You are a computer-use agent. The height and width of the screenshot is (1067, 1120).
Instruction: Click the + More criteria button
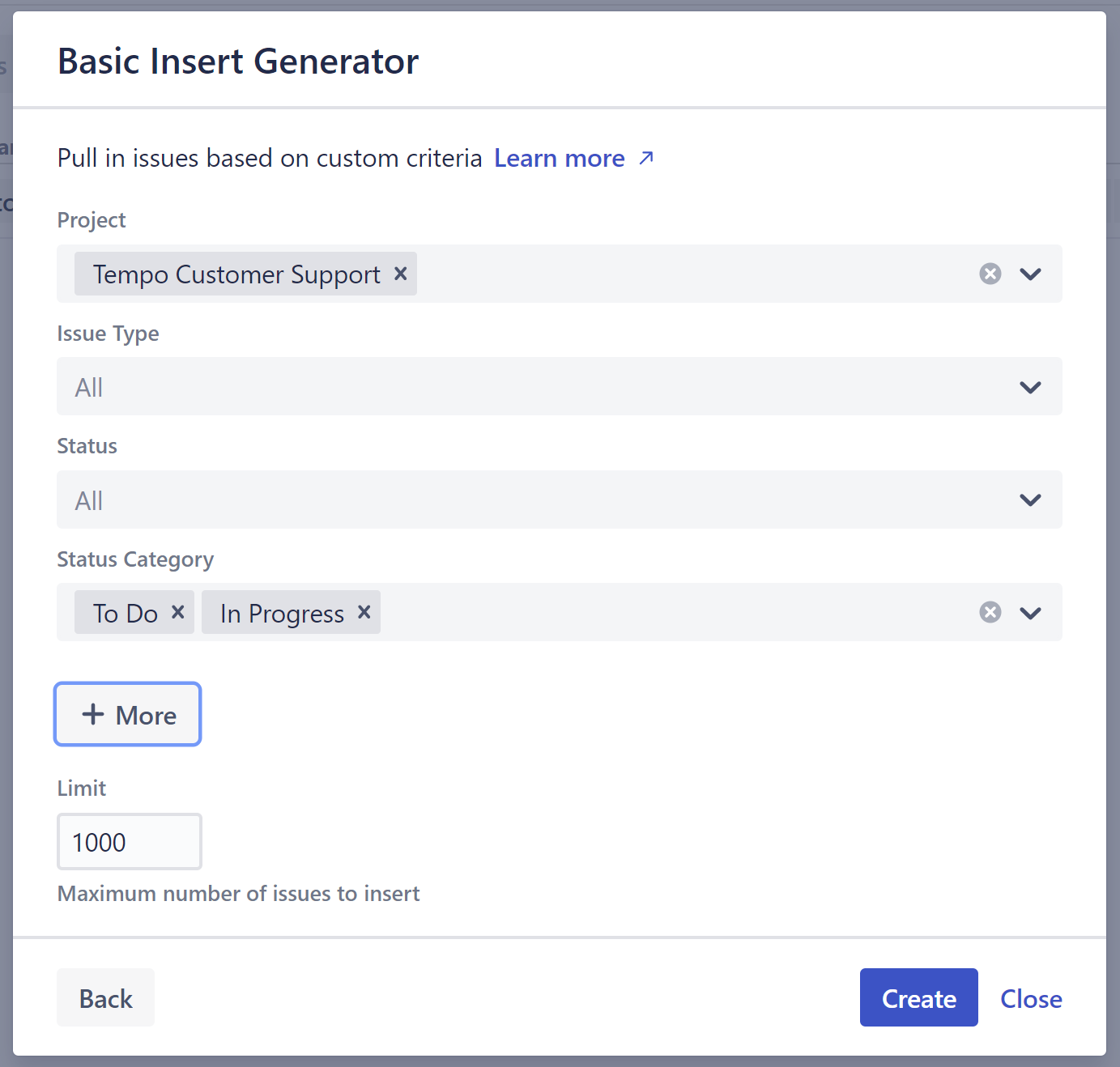click(x=128, y=714)
